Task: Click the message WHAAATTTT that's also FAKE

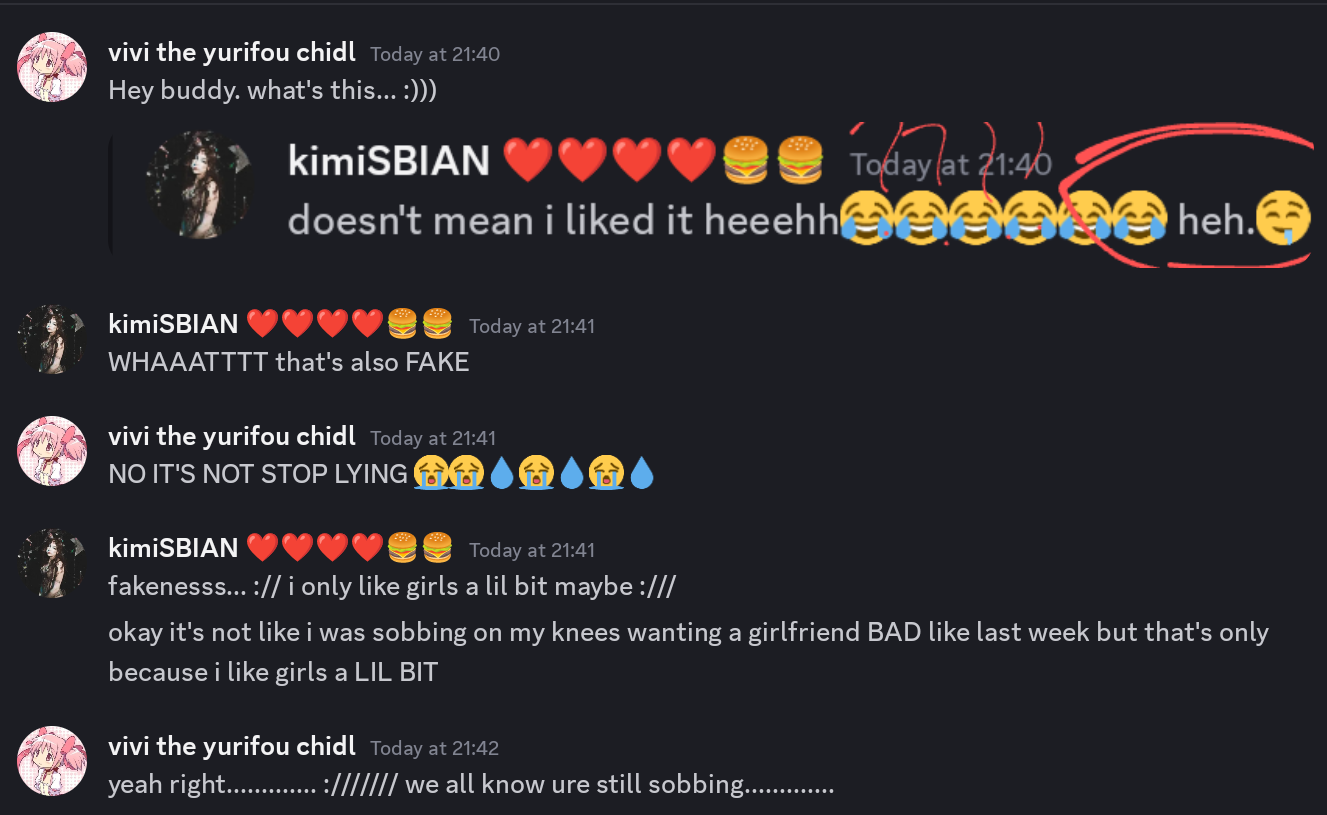Action: [289, 362]
